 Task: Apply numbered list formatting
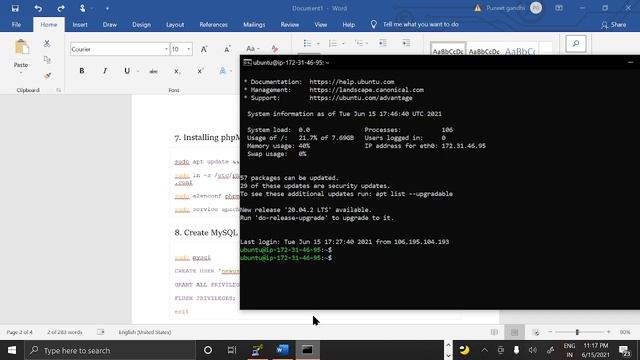(x=333, y=43)
